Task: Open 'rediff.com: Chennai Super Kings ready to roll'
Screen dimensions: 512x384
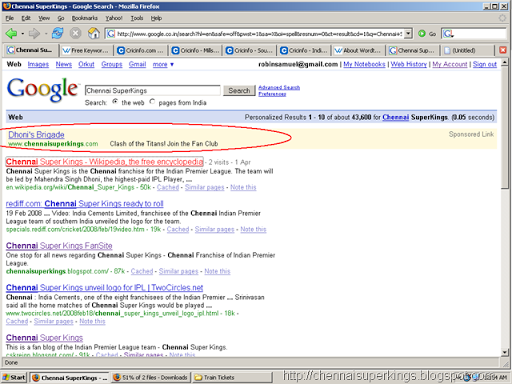Action: tap(85, 204)
